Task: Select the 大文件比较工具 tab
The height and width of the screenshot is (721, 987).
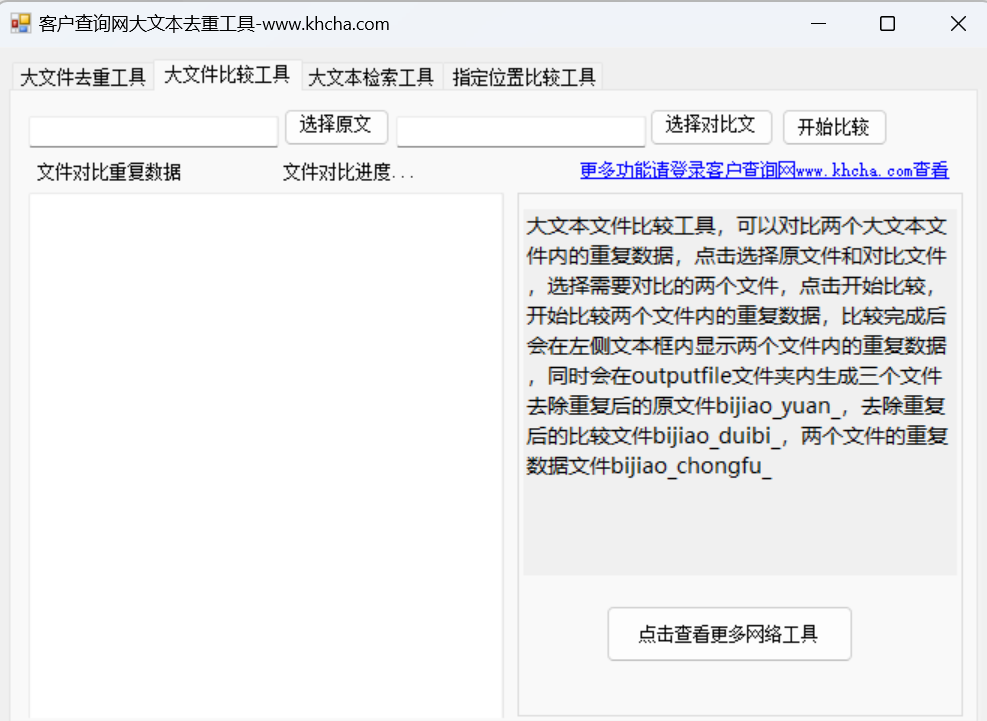Action: [x=227, y=75]
